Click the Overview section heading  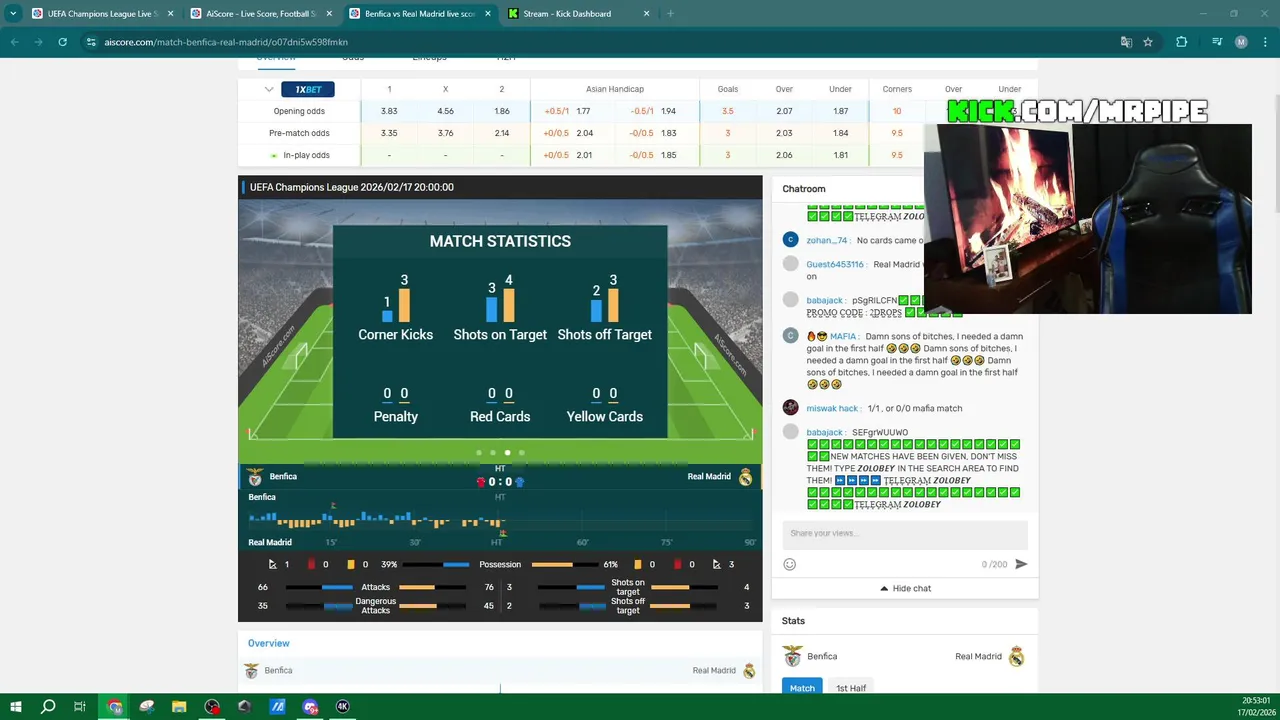point(268,643)
